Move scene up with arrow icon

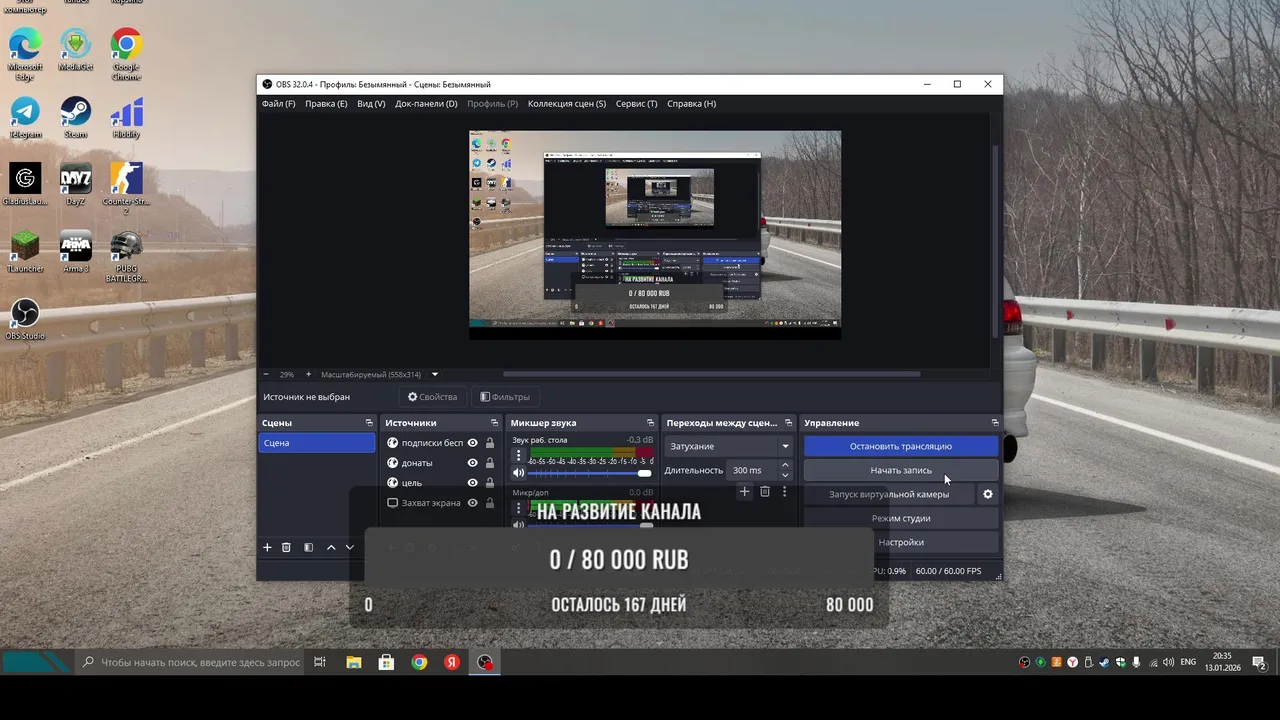coord(331,547)
